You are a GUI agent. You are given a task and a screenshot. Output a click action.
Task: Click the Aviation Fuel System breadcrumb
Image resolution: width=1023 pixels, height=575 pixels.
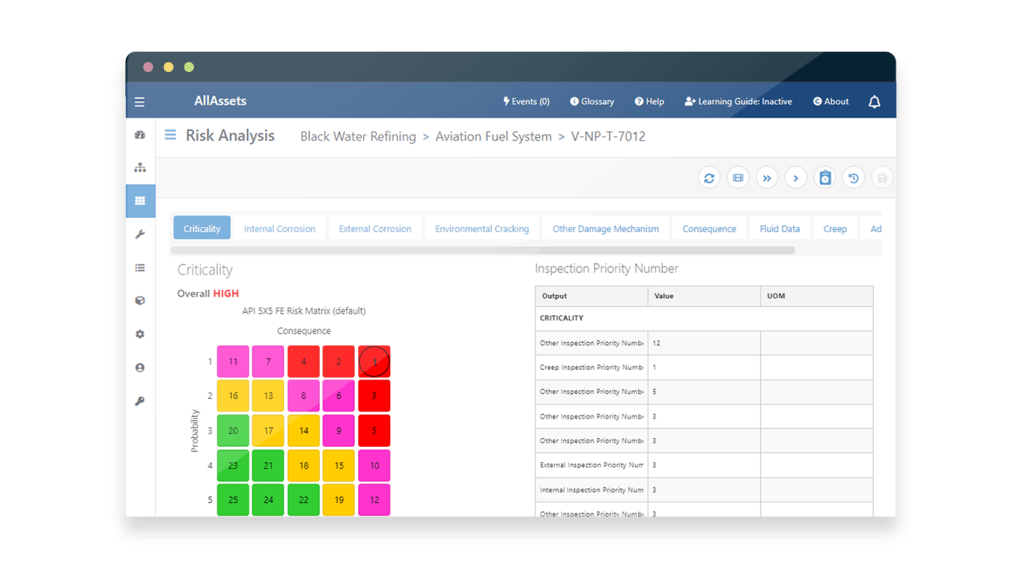[493, 136]
